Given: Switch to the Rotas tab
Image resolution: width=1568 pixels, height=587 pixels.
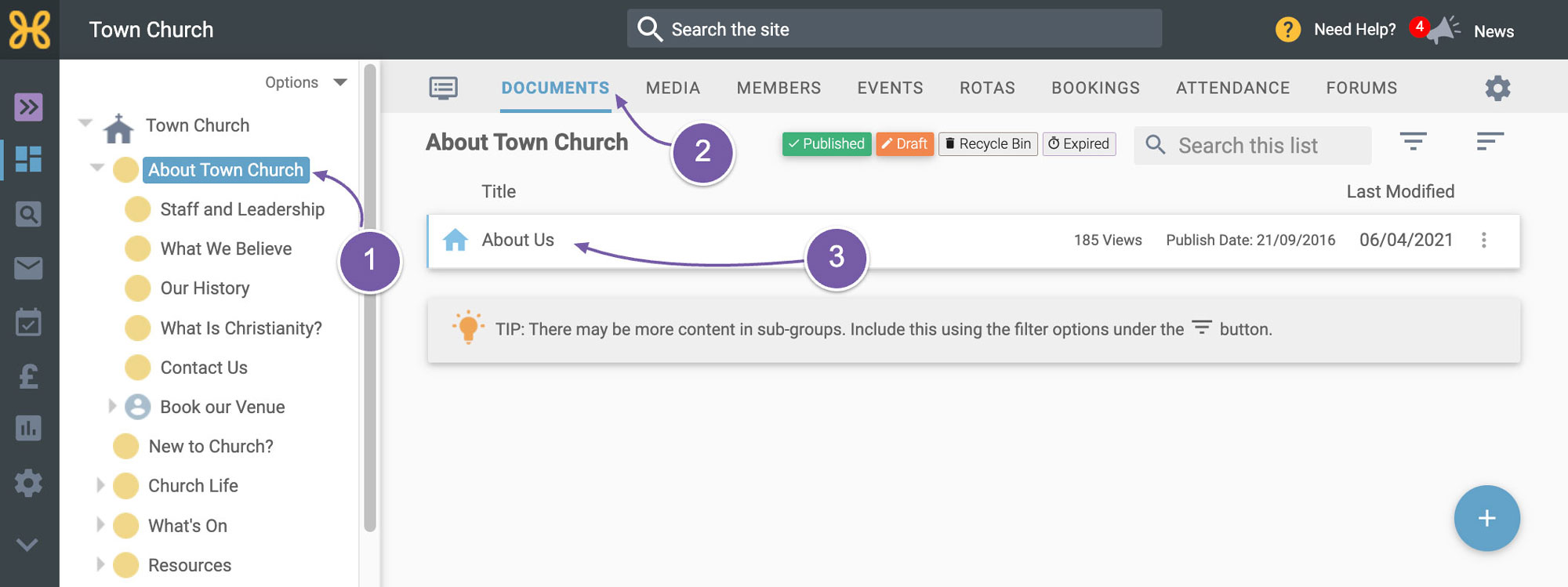Looking at the screenshot, I should pos(987,88).
